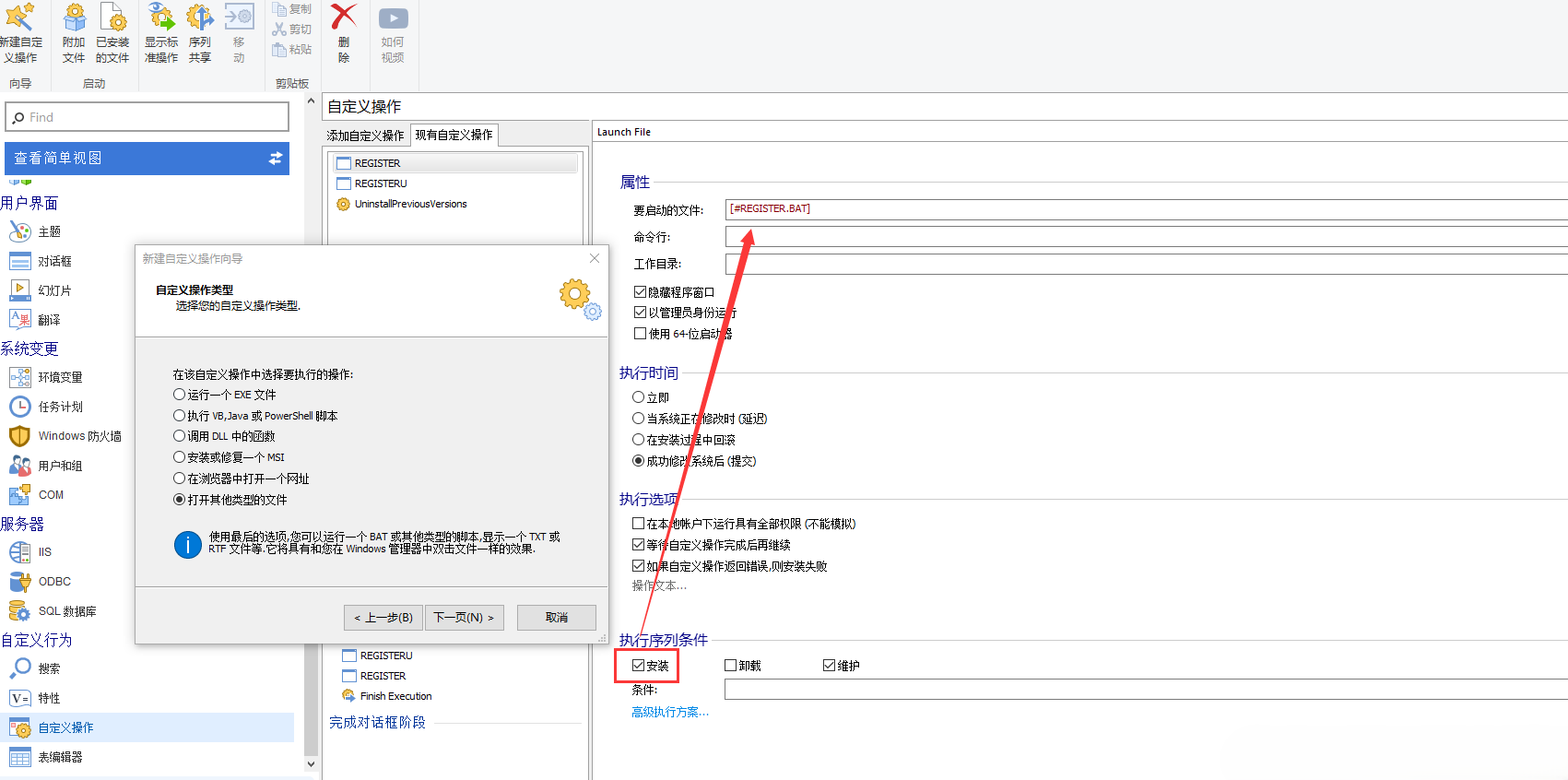Select 安装或修复一个 MSI option

(x=229, y=457)
